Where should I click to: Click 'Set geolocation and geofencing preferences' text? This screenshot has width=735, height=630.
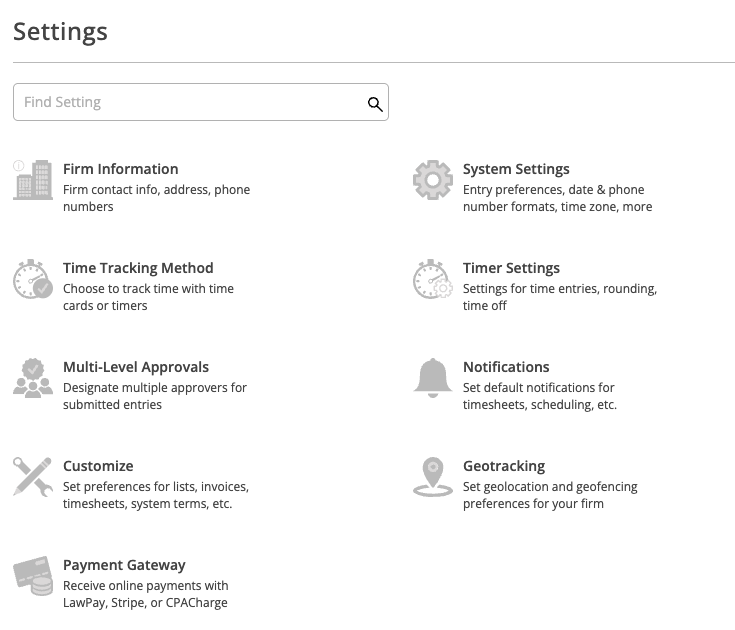click(550, 495)
